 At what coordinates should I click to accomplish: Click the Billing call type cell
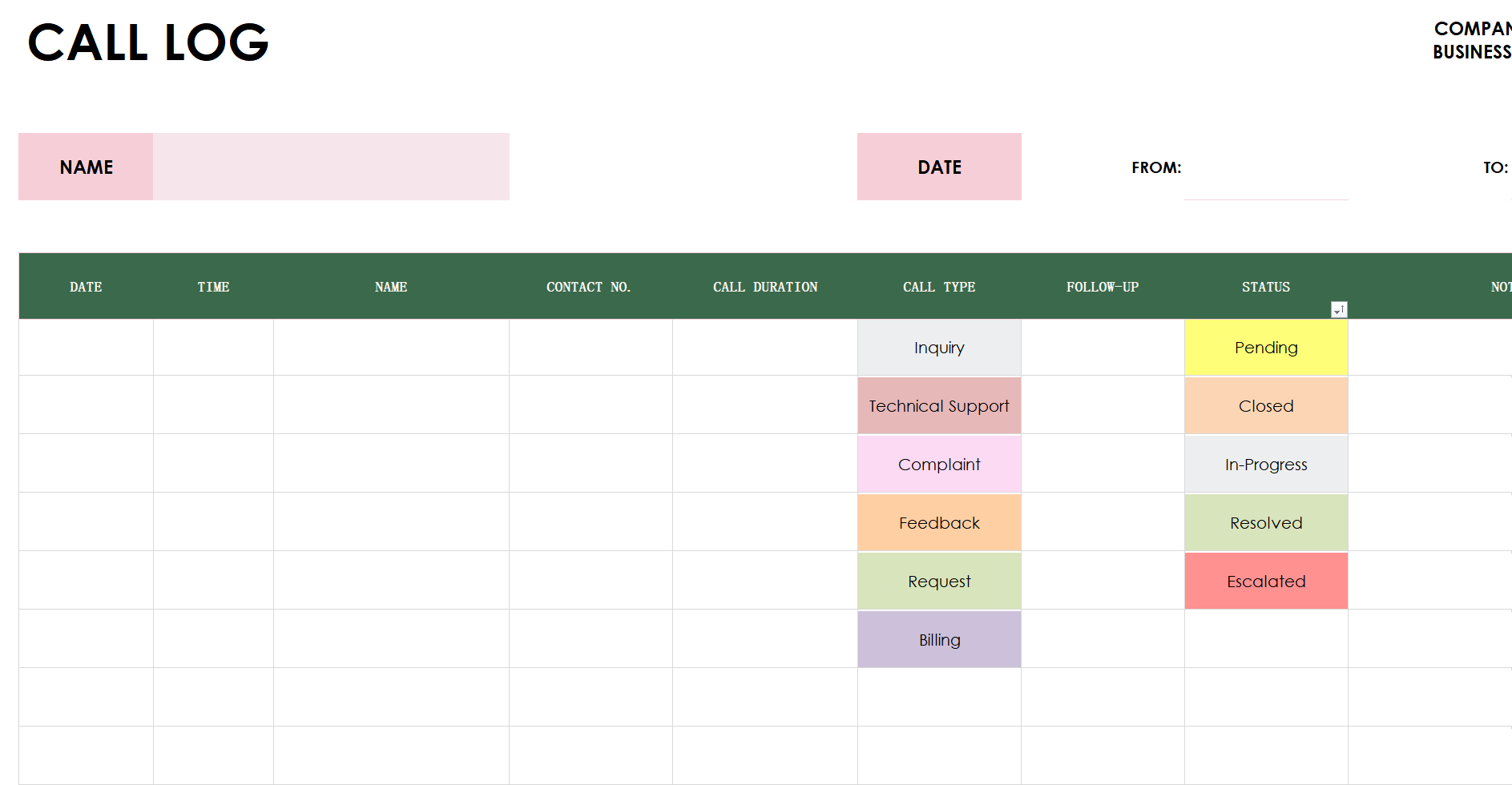click(939, 639)
